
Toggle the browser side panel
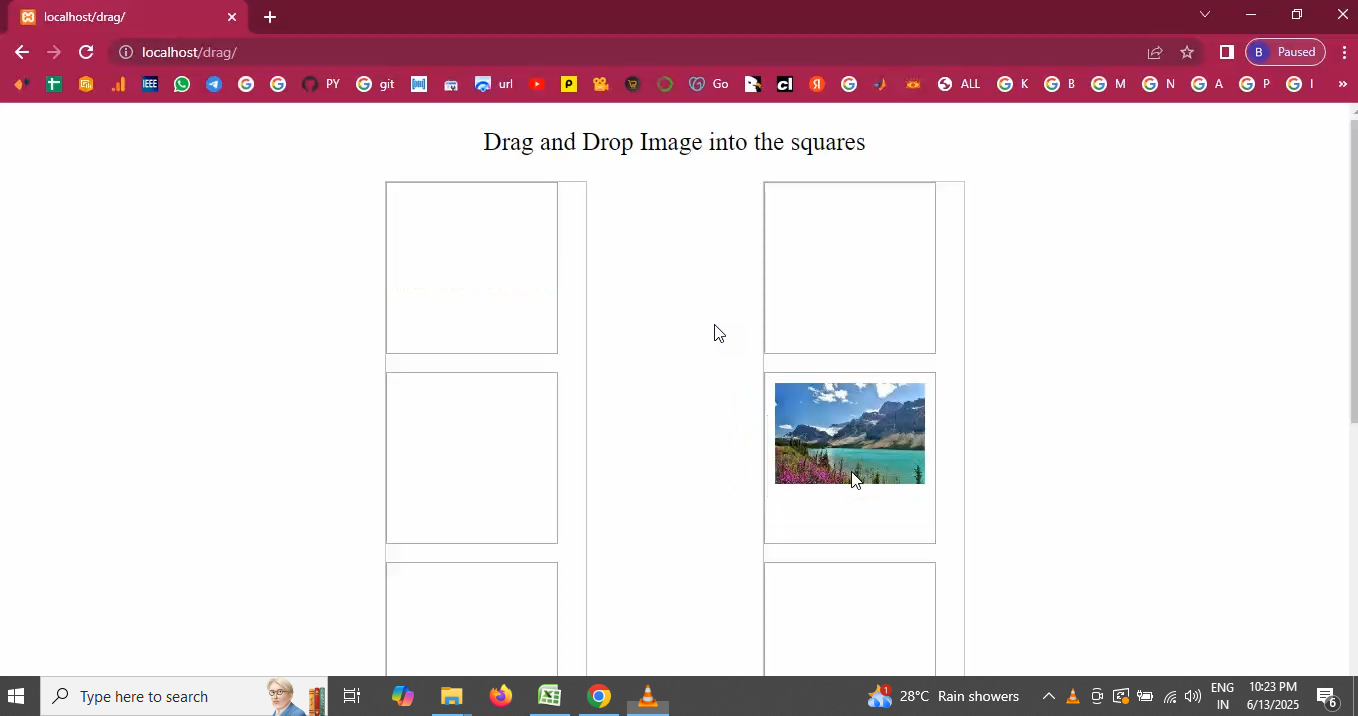[x=1226, y=52]
